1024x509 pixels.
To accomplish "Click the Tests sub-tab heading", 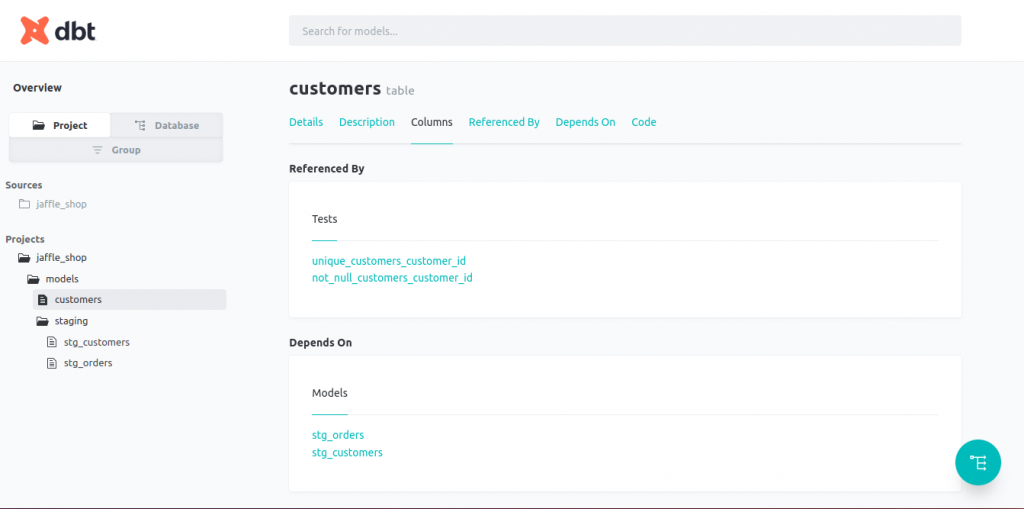I will pyautogui.click(x=325, y=220).
